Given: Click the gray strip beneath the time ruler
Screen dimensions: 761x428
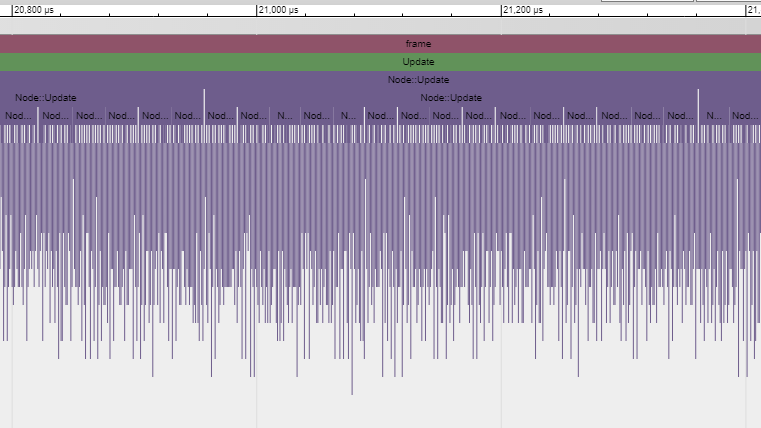Looking at the screenshot, I should tap(380, 26).
